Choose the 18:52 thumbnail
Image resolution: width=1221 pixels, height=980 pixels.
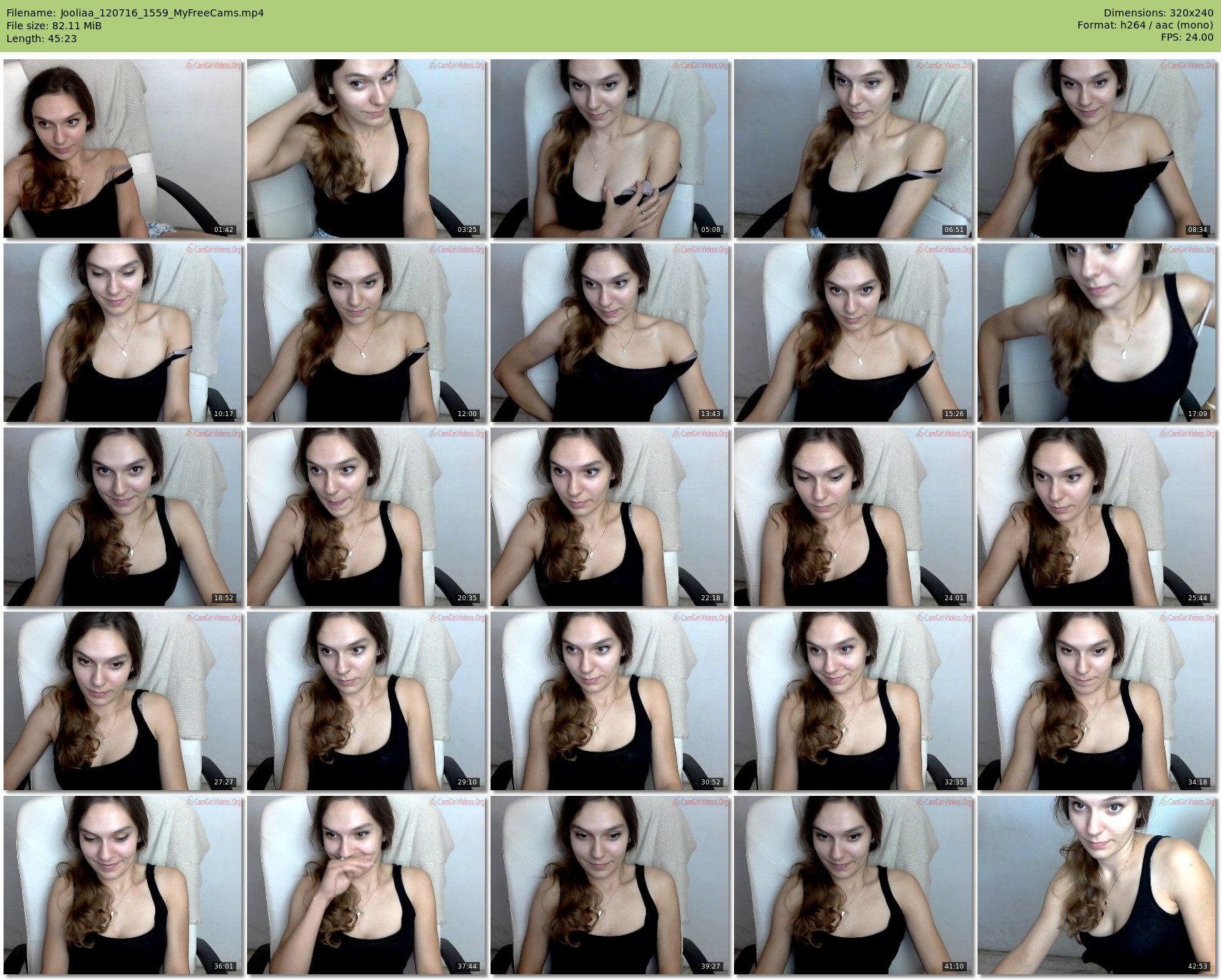pos(123,517)
